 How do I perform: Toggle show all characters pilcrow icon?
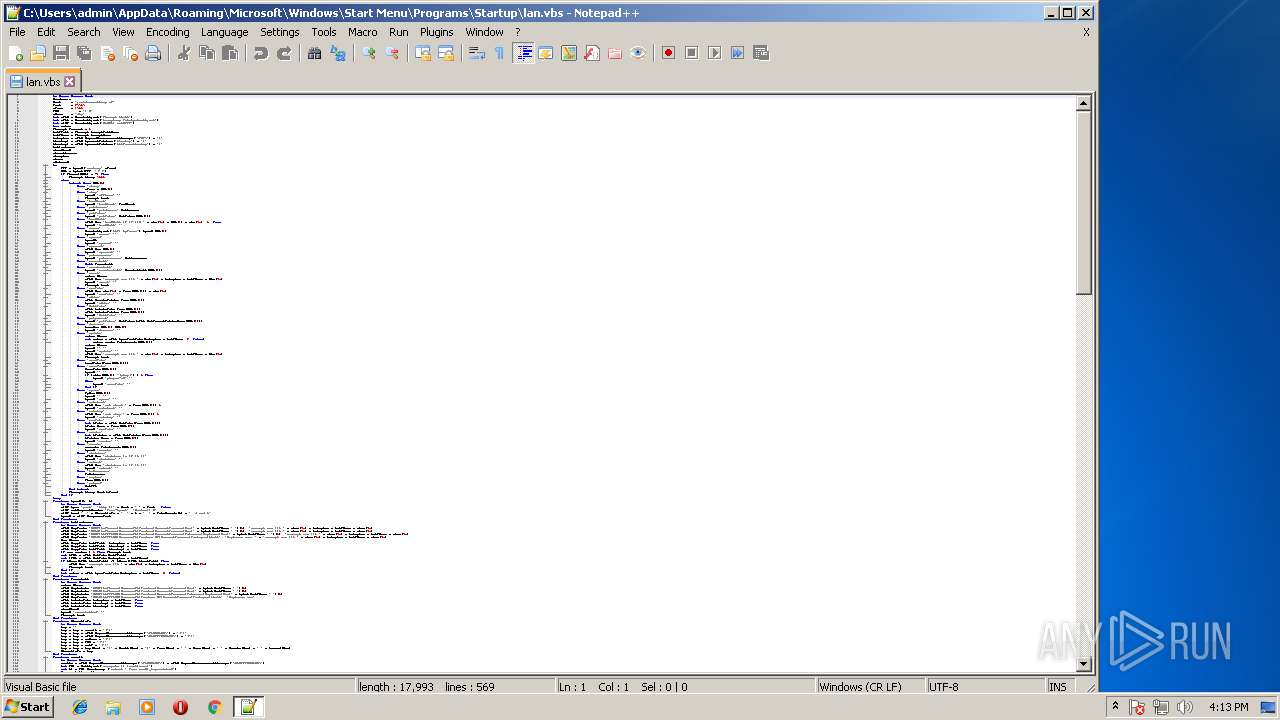500,53
